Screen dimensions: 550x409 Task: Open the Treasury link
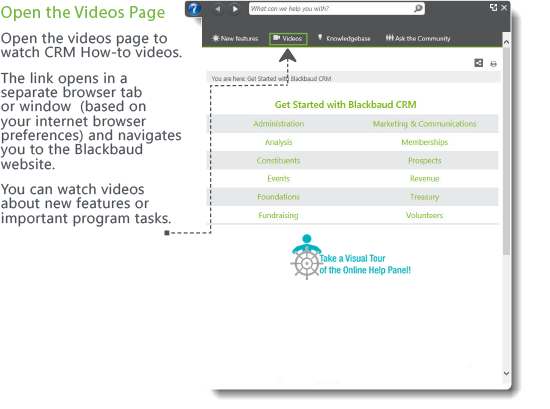[x=424, y=197]
